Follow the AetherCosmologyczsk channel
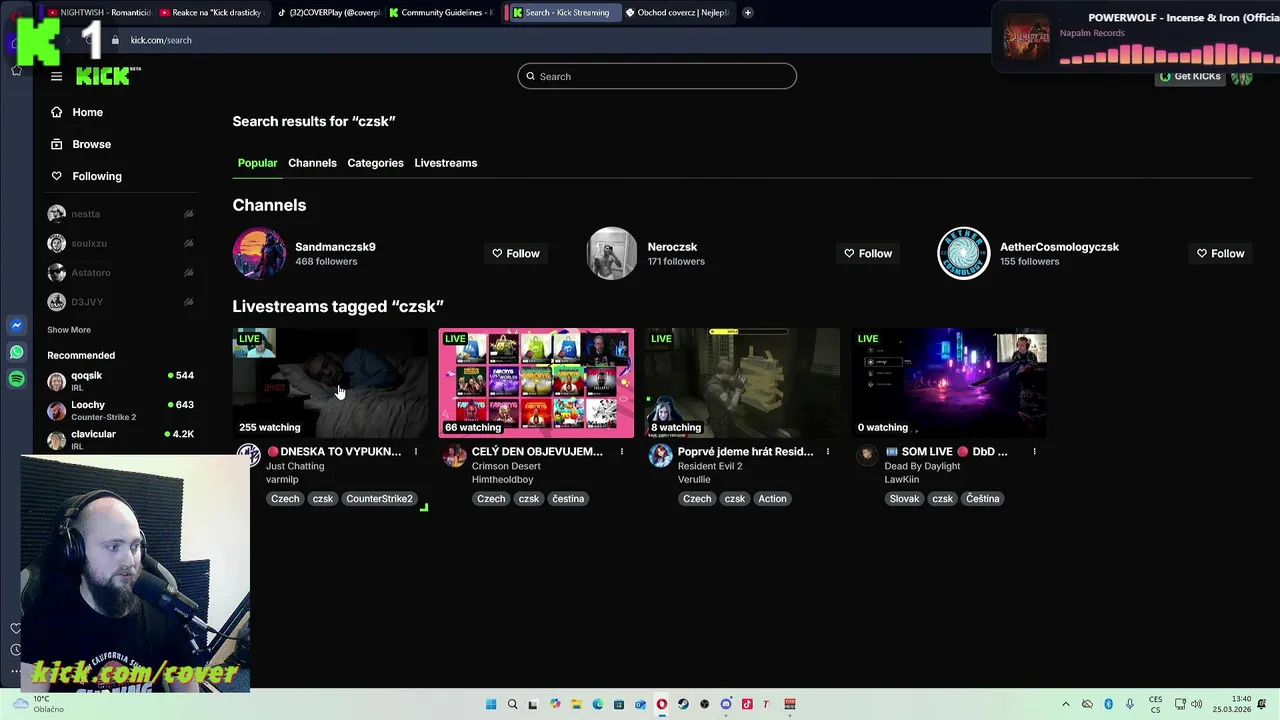Viewport: 1280px width, 720px height. coord(1220,254)
